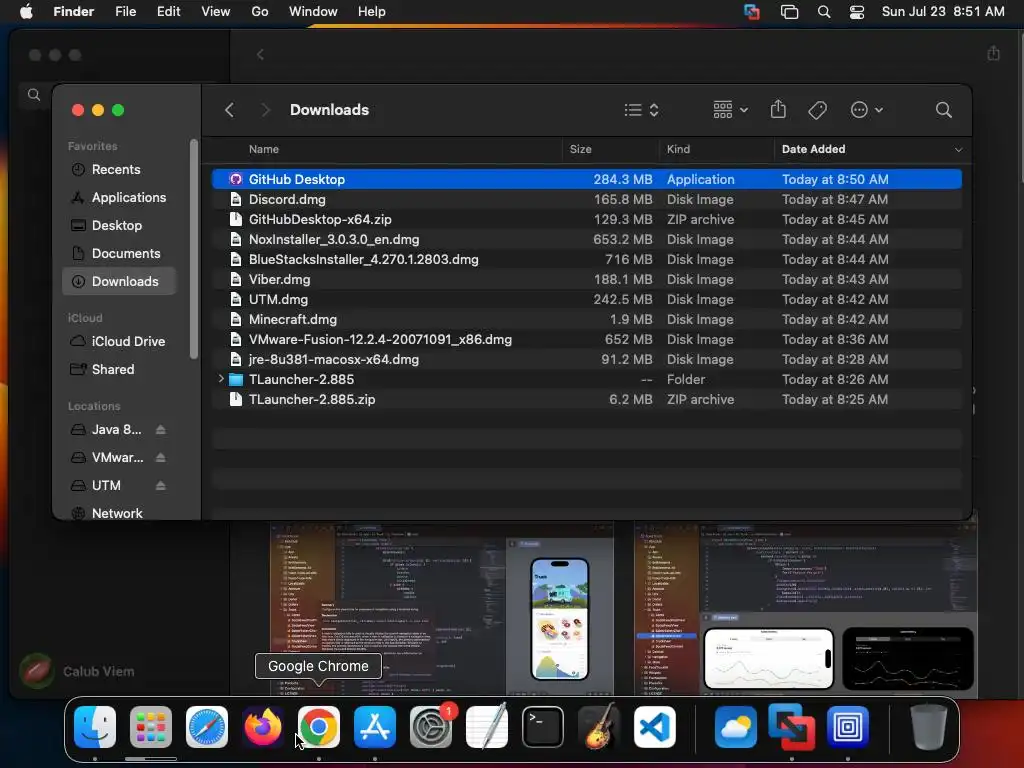This screenshot has height=768, width=1024.
Task: Open the View menu
Action: [216, 12]
